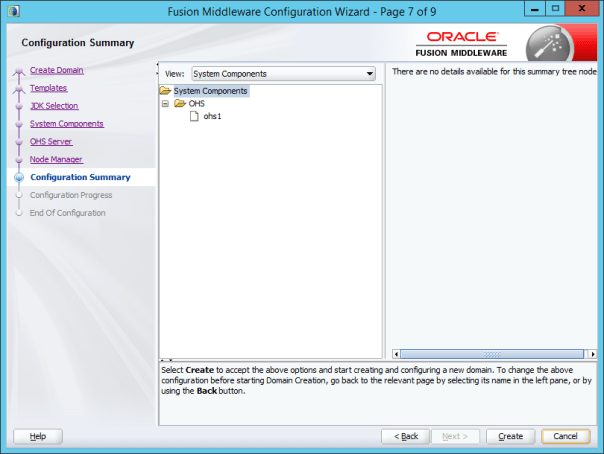Image resolution: width=604 pixels, height=454 pixels.
Task: Open the Node Manager step
Action: pos(56,160)
